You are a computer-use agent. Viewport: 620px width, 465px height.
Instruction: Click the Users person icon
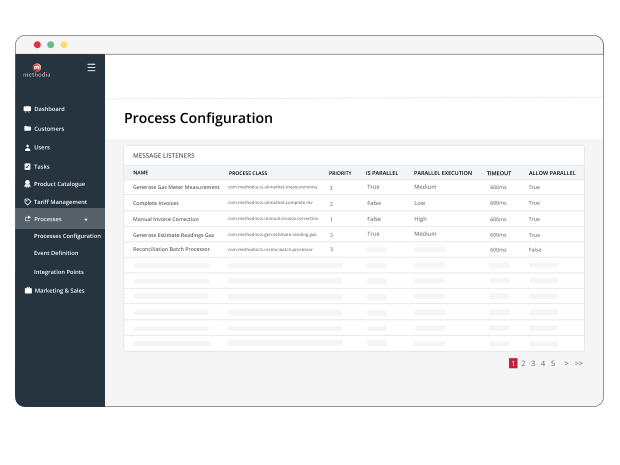click(x=27, y=147)
